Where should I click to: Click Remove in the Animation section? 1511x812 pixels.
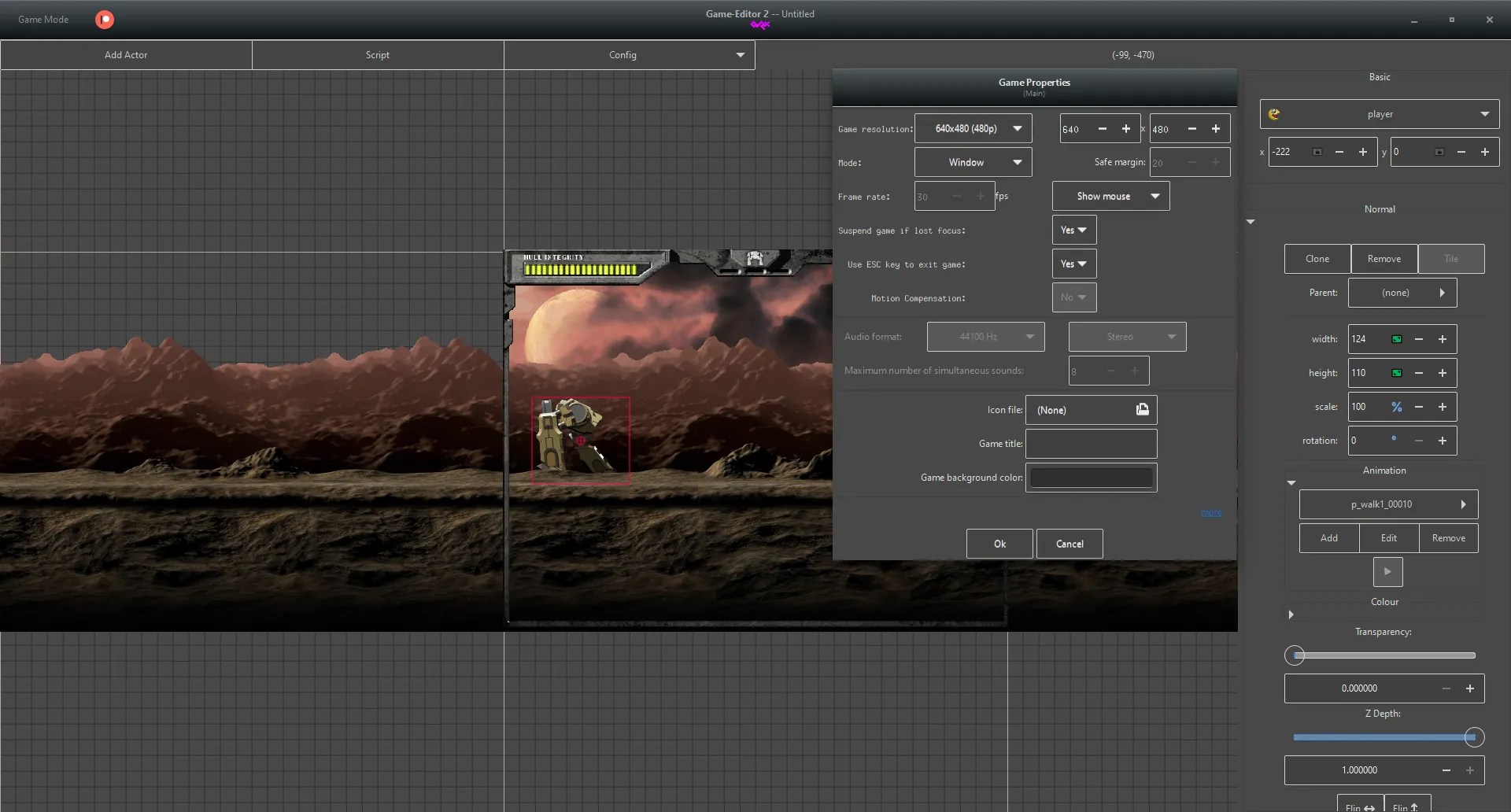point(1449,538)
